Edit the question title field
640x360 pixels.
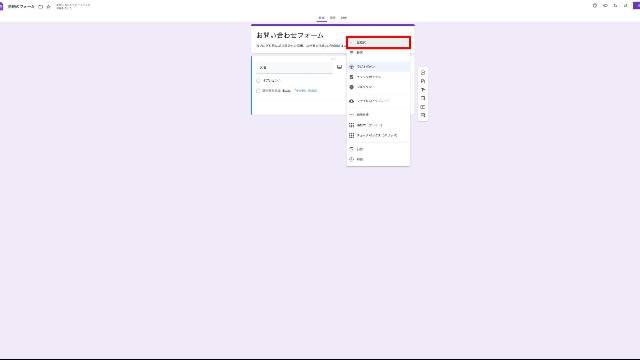pyautogui.click(x=294, y=67)
